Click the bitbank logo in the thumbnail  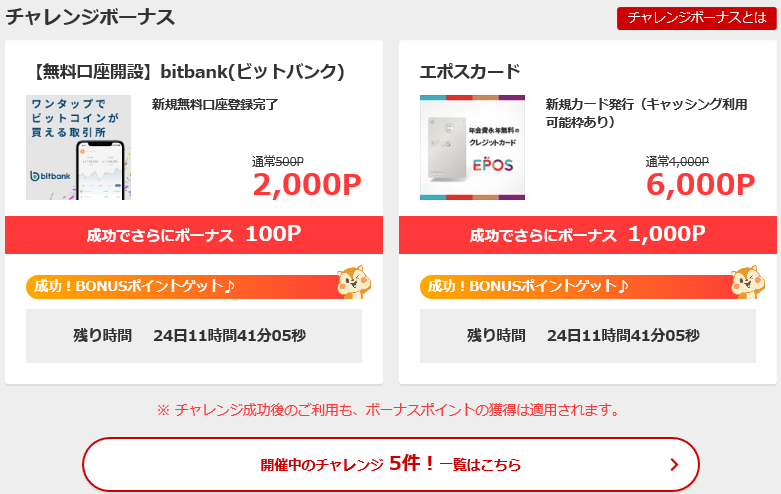(50, 176)
